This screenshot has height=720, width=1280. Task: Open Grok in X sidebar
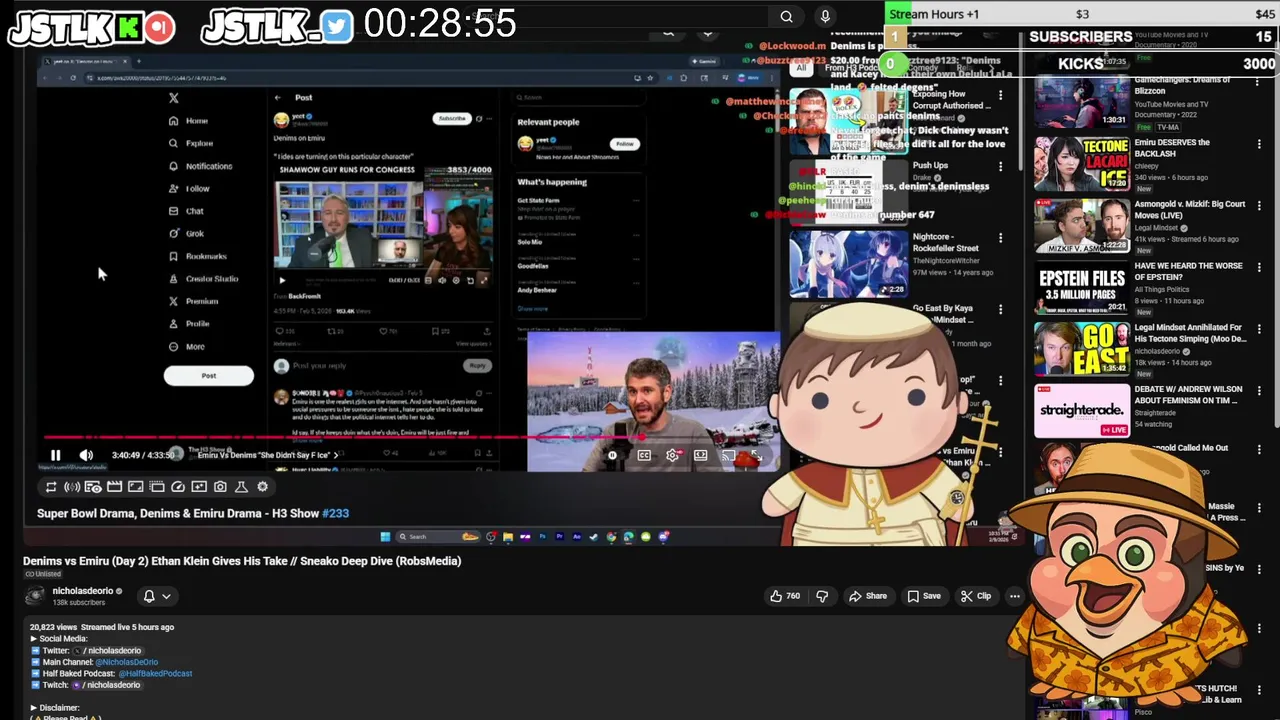[x=186, y=233]
